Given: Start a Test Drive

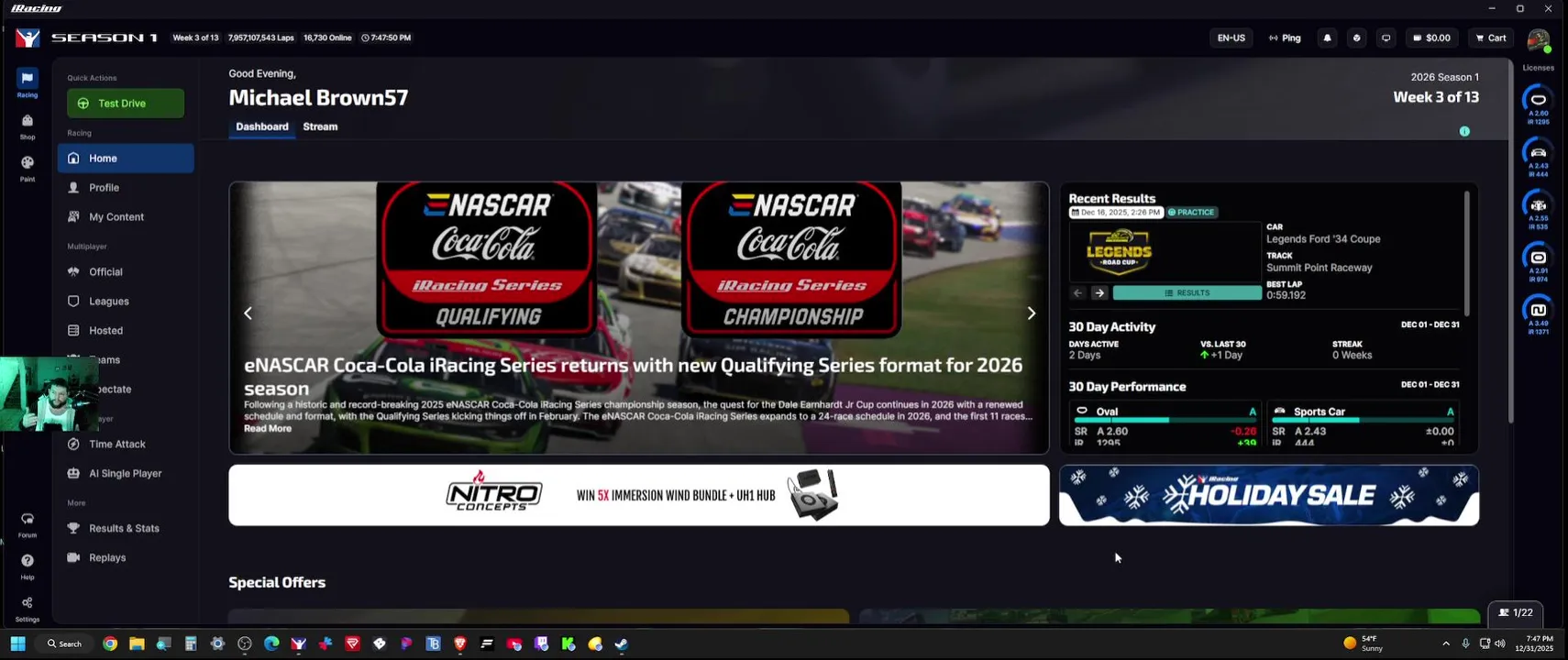Looking at the screenshot, I should tap(126, 104).
